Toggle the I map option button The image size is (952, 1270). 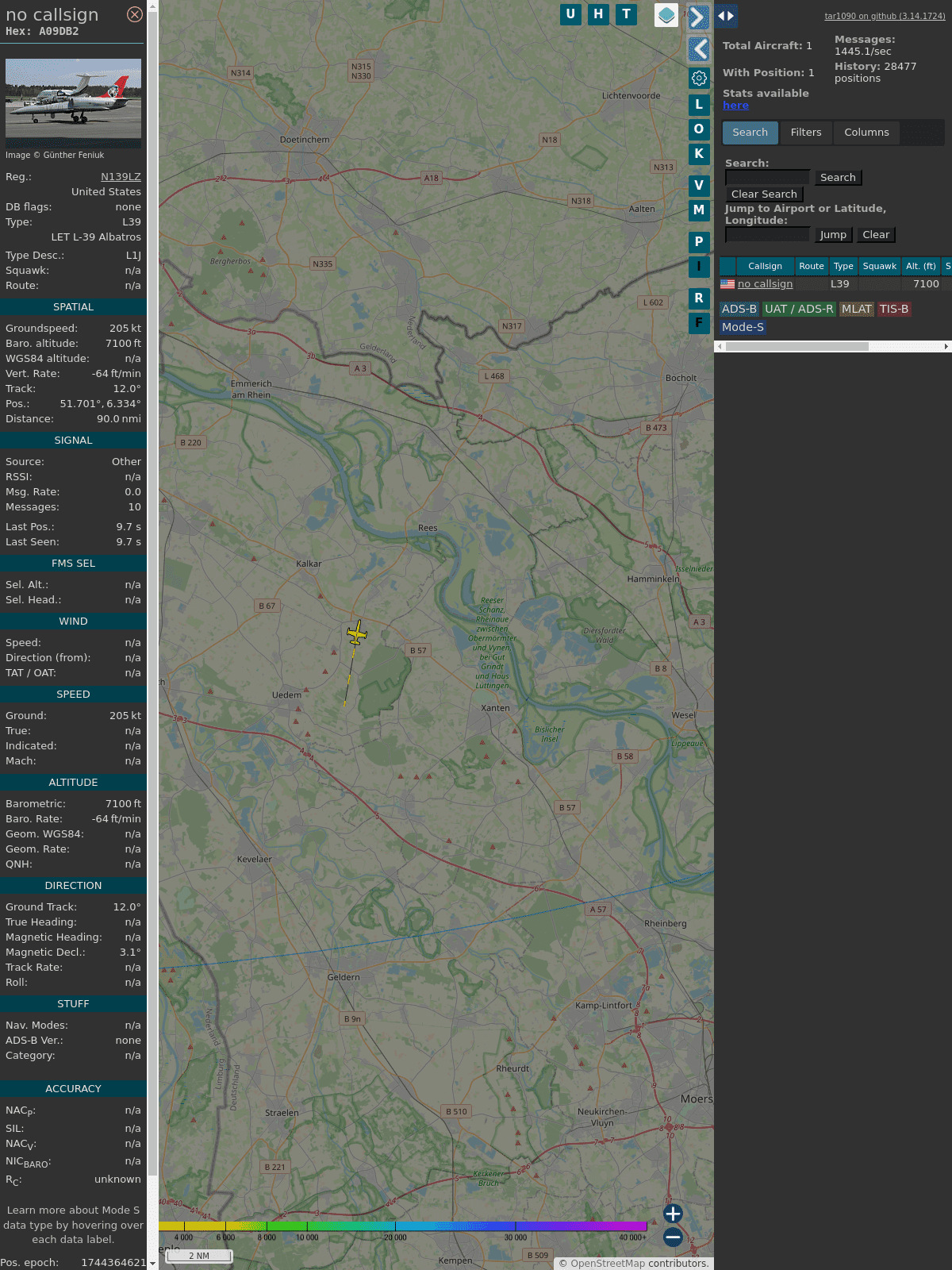[x=699, y=266]
